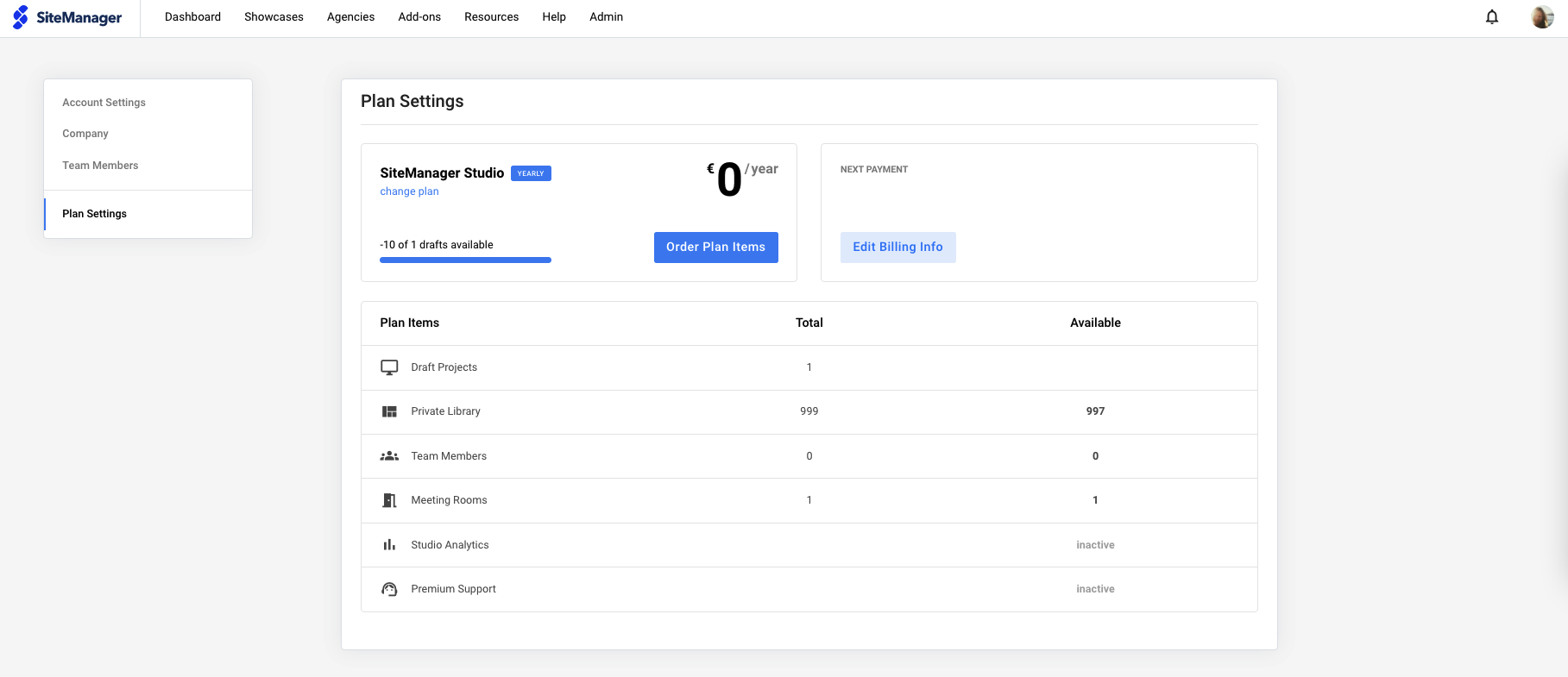Screen dimensions: 1568x677
Task: Click the NEXT PAYMENT label
Action: click(x=874, y=170)
